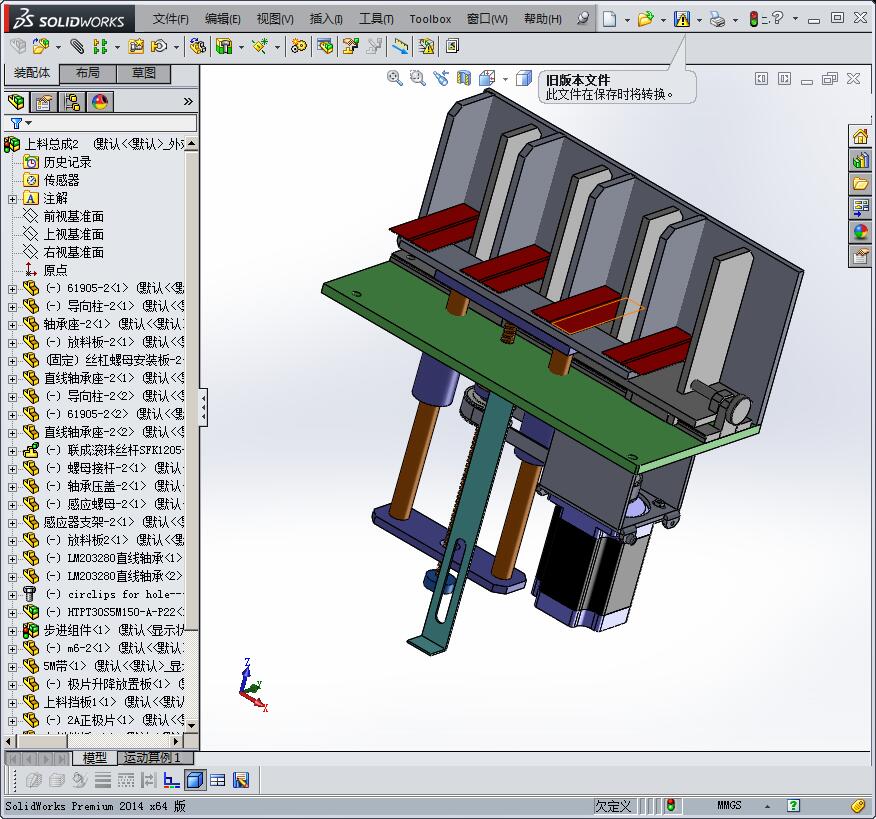Toggle the shaded cube display button in bottom toolbar

click(194, 780)
